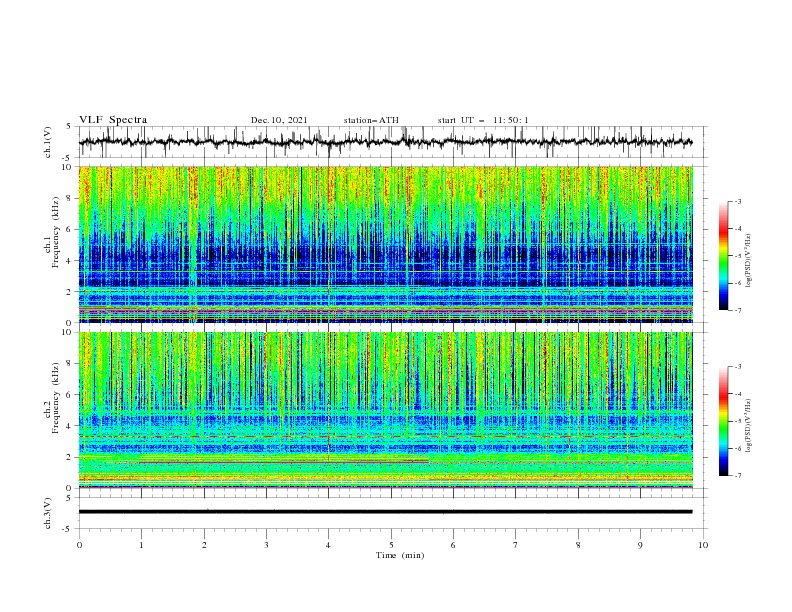Screen dimensions: 792x612
Task: Click the "ch.3(V)" waveform axis label
Action: 48,513
